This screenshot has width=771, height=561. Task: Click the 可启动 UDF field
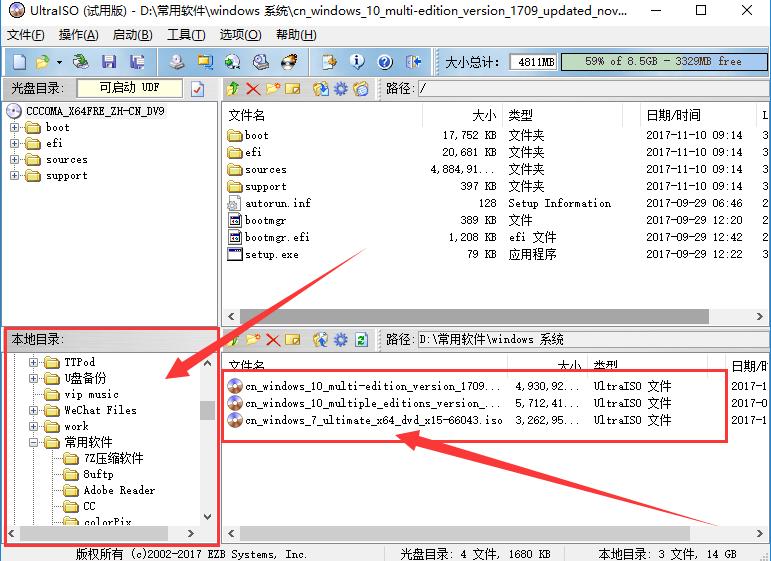click(x=129, y=88)
